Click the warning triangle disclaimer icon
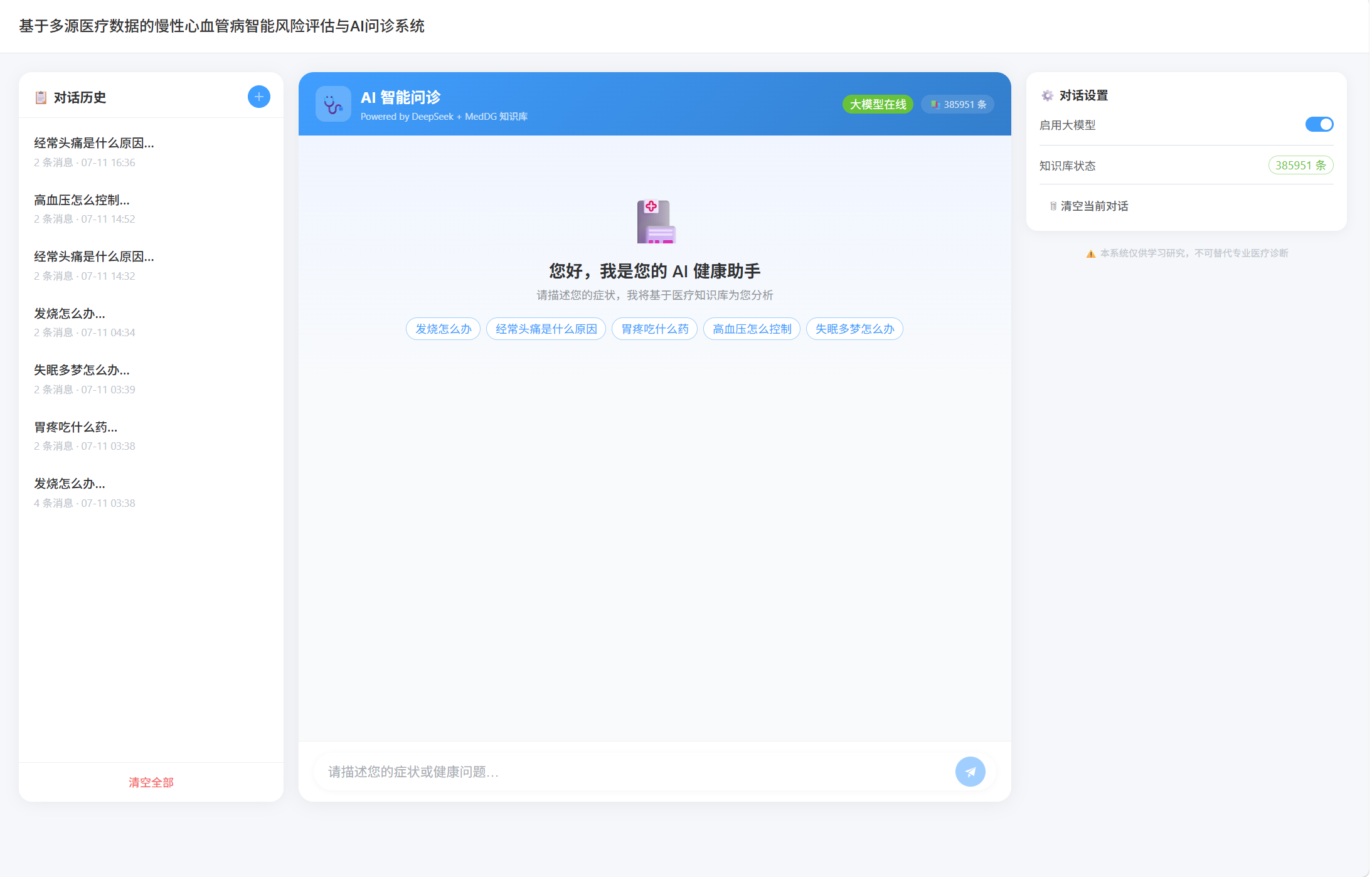The height and width of the screenshot is (877, 1372). [x=1091, y=253]
